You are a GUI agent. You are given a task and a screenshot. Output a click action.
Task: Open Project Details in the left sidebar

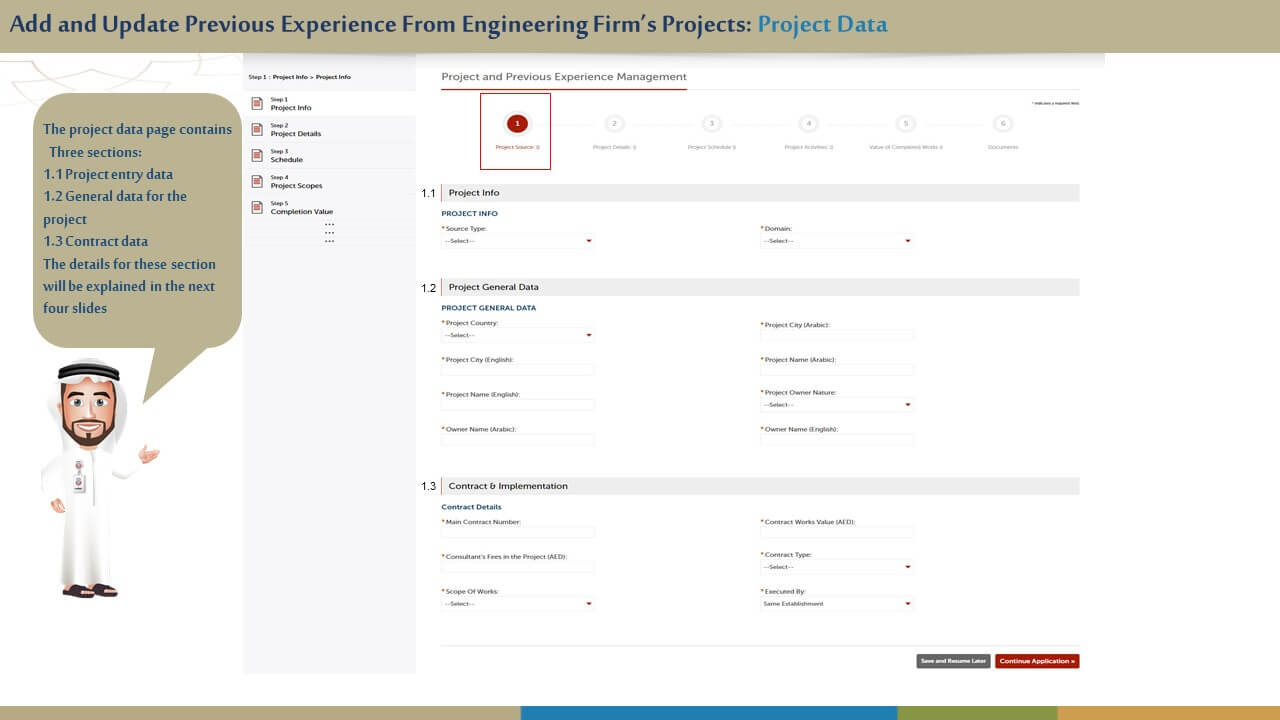(296, 134)
